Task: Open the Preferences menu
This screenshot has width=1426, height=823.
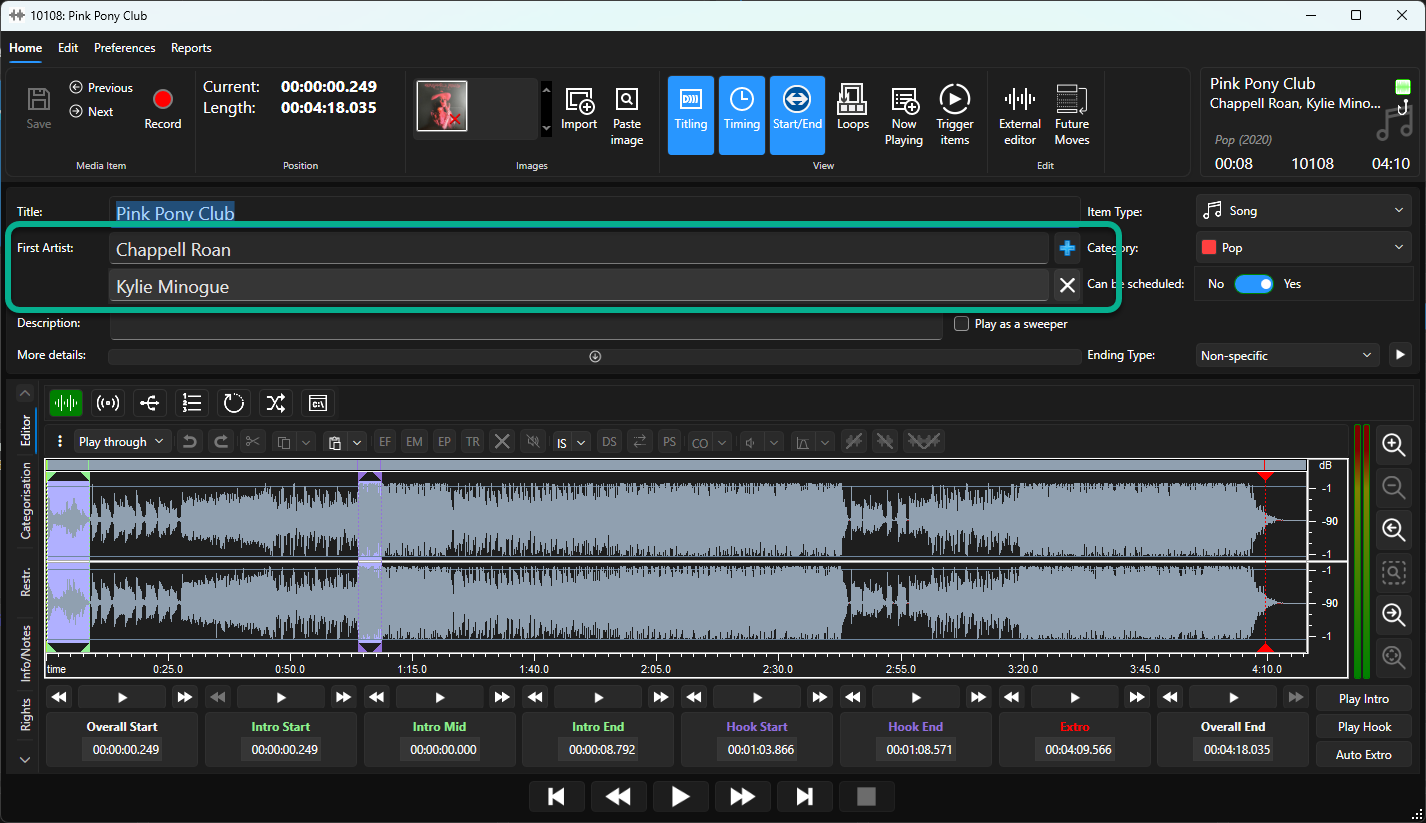Action: (x=125, y=48)
